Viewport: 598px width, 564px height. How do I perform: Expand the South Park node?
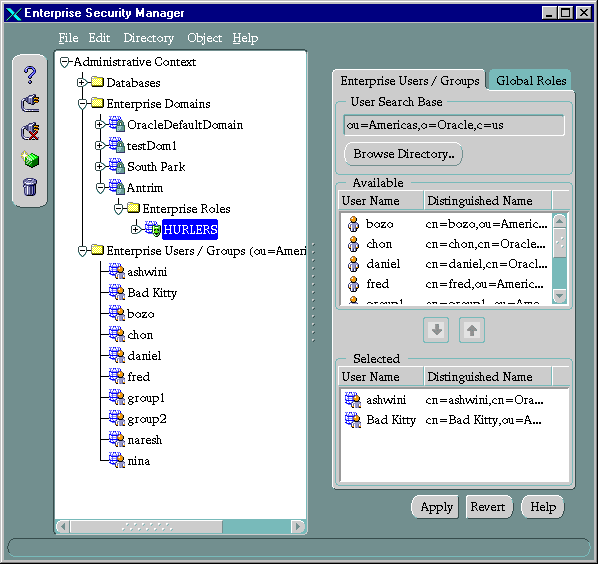coord(99,166)
